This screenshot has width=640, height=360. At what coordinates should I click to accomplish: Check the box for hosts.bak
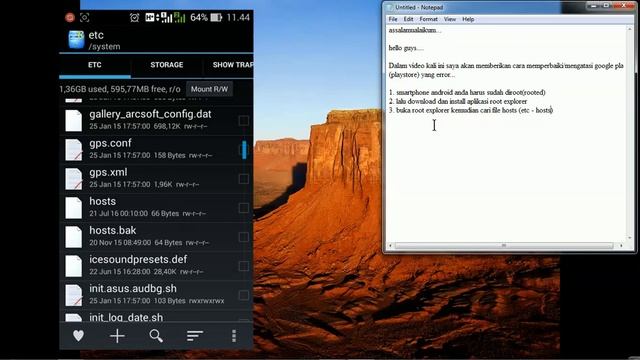pos(244,237)
